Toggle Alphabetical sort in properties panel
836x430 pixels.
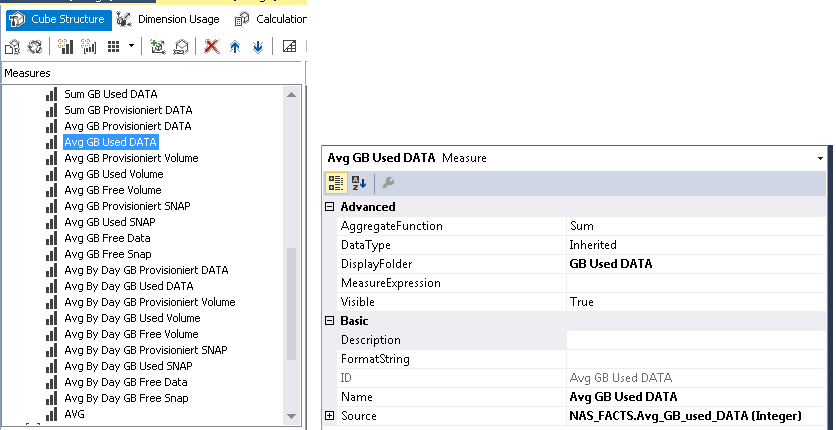coord(359,182)
